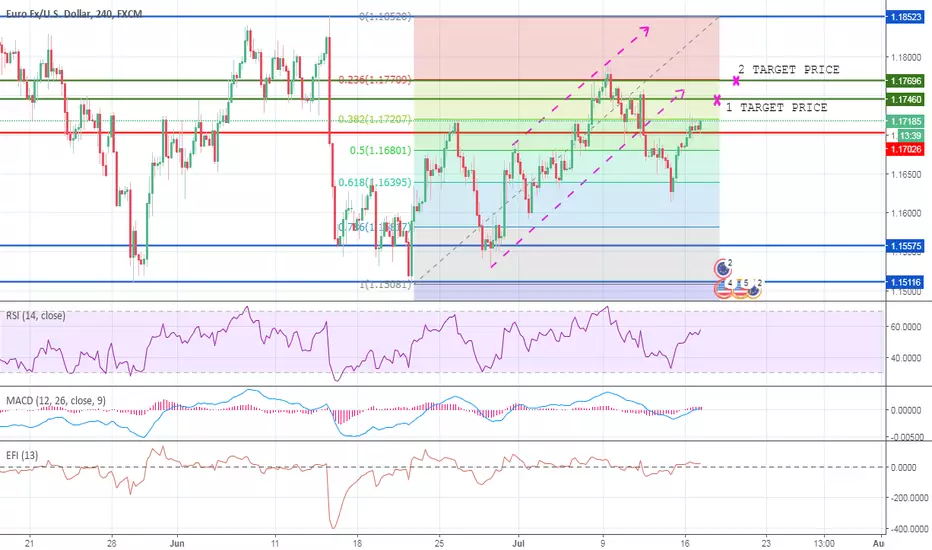Click the 1.17185 current price label

point(906,121)
